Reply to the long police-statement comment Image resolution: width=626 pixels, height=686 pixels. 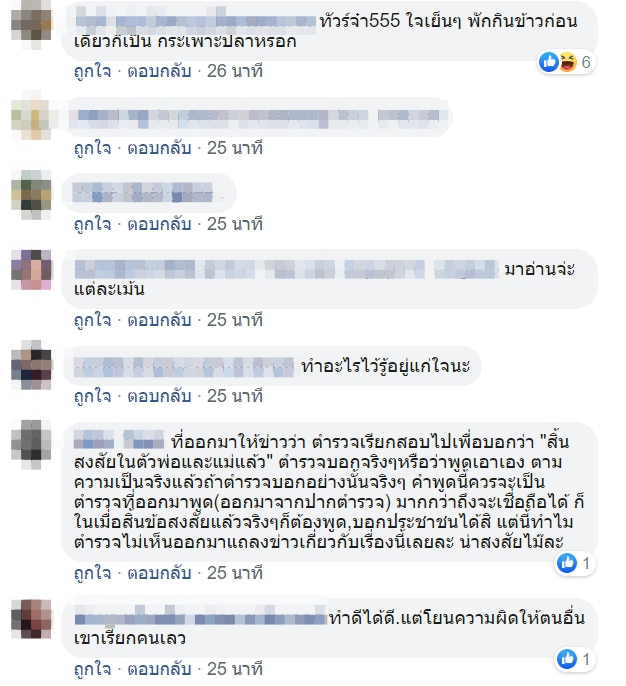159,573
